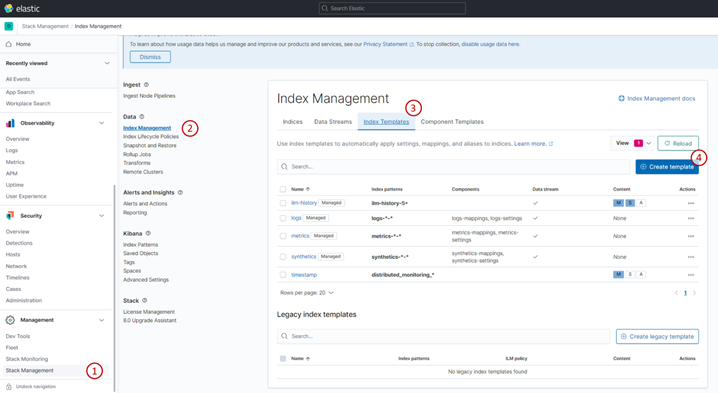Switch to the Component Templates tab
The image size is (718, 393).
pyautogui.click(x=452, y=122)
